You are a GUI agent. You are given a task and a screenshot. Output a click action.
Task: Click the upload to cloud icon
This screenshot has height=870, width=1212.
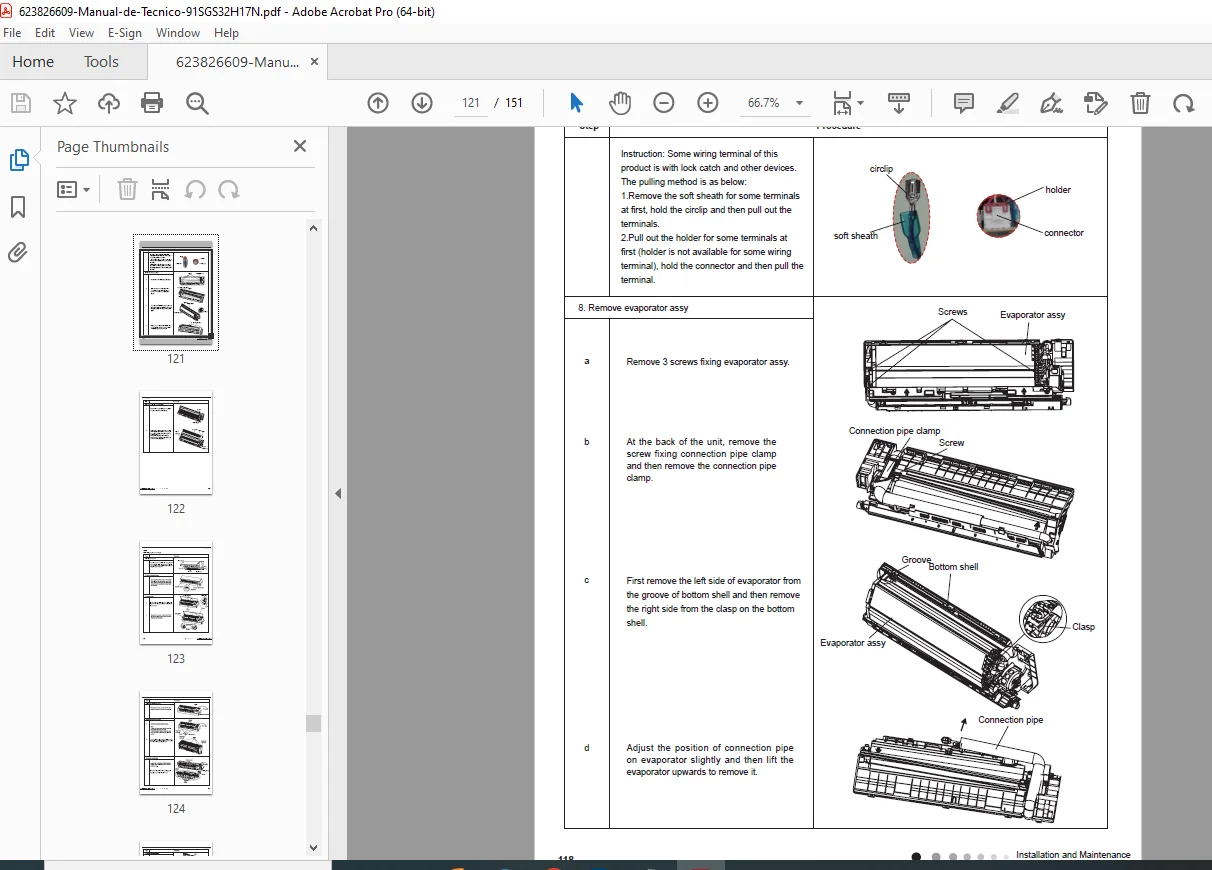point(109,103)
